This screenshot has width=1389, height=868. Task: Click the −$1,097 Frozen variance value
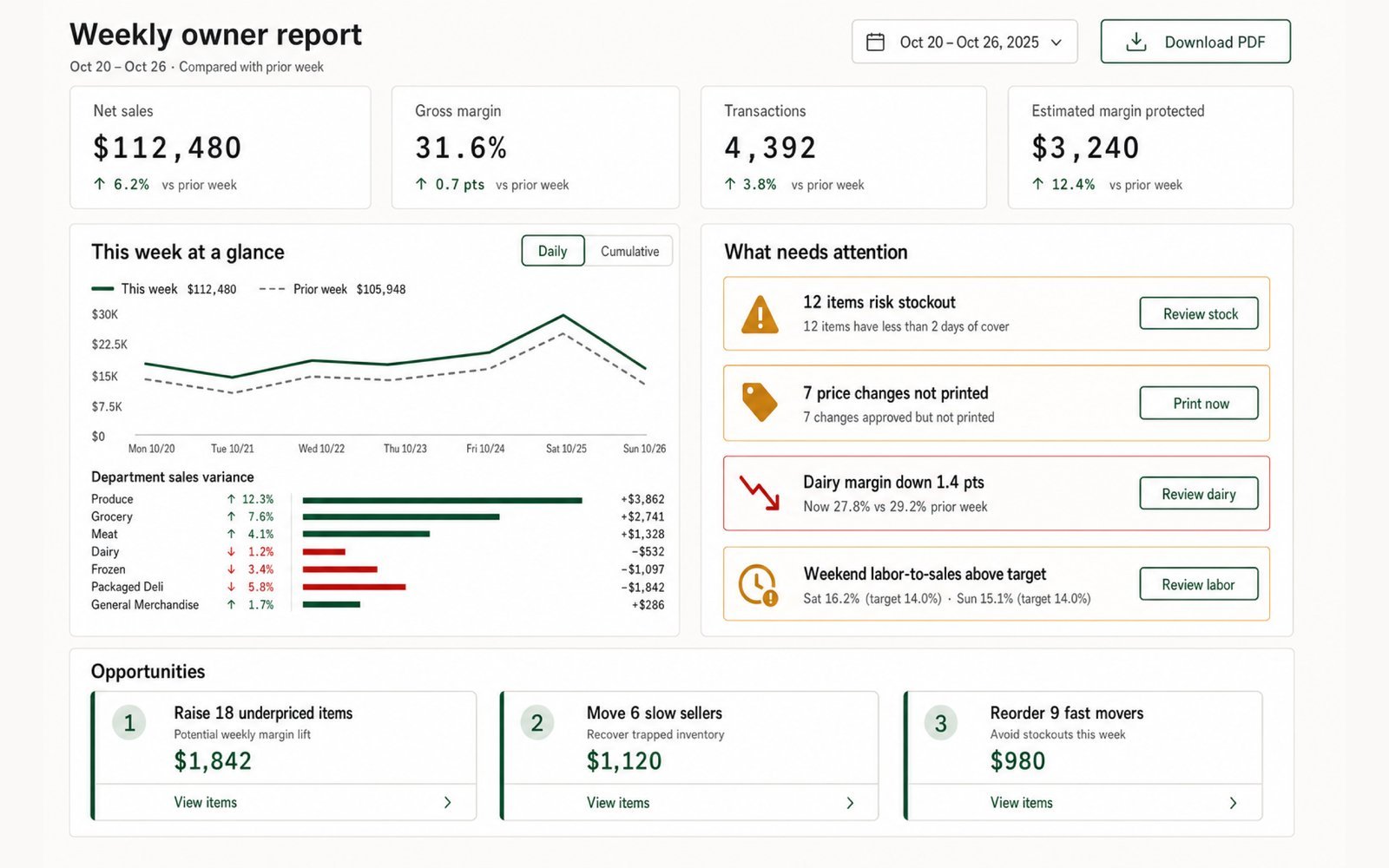642,569
